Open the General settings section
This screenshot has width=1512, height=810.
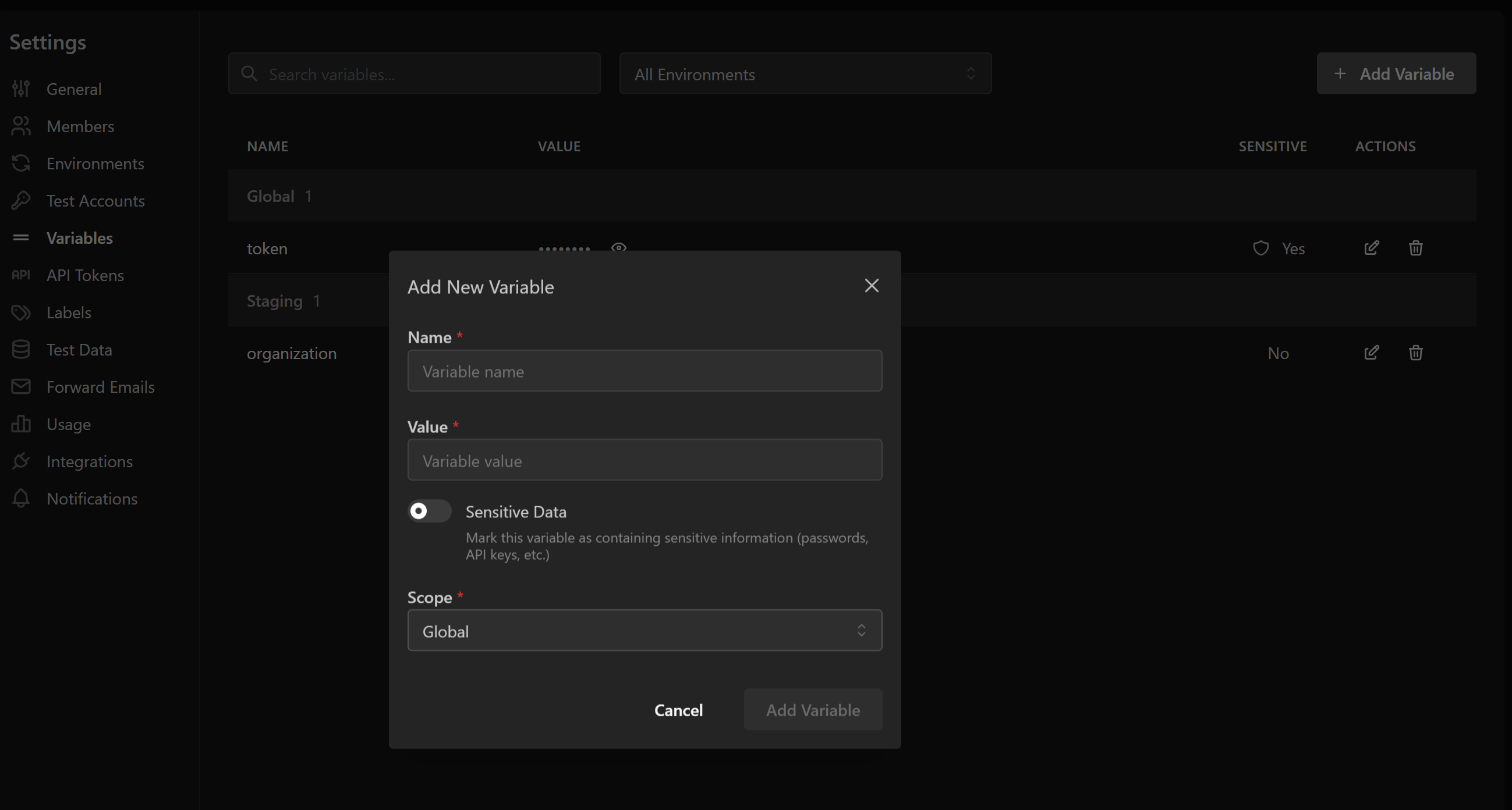pyautogui.click(x=73, y=89)
